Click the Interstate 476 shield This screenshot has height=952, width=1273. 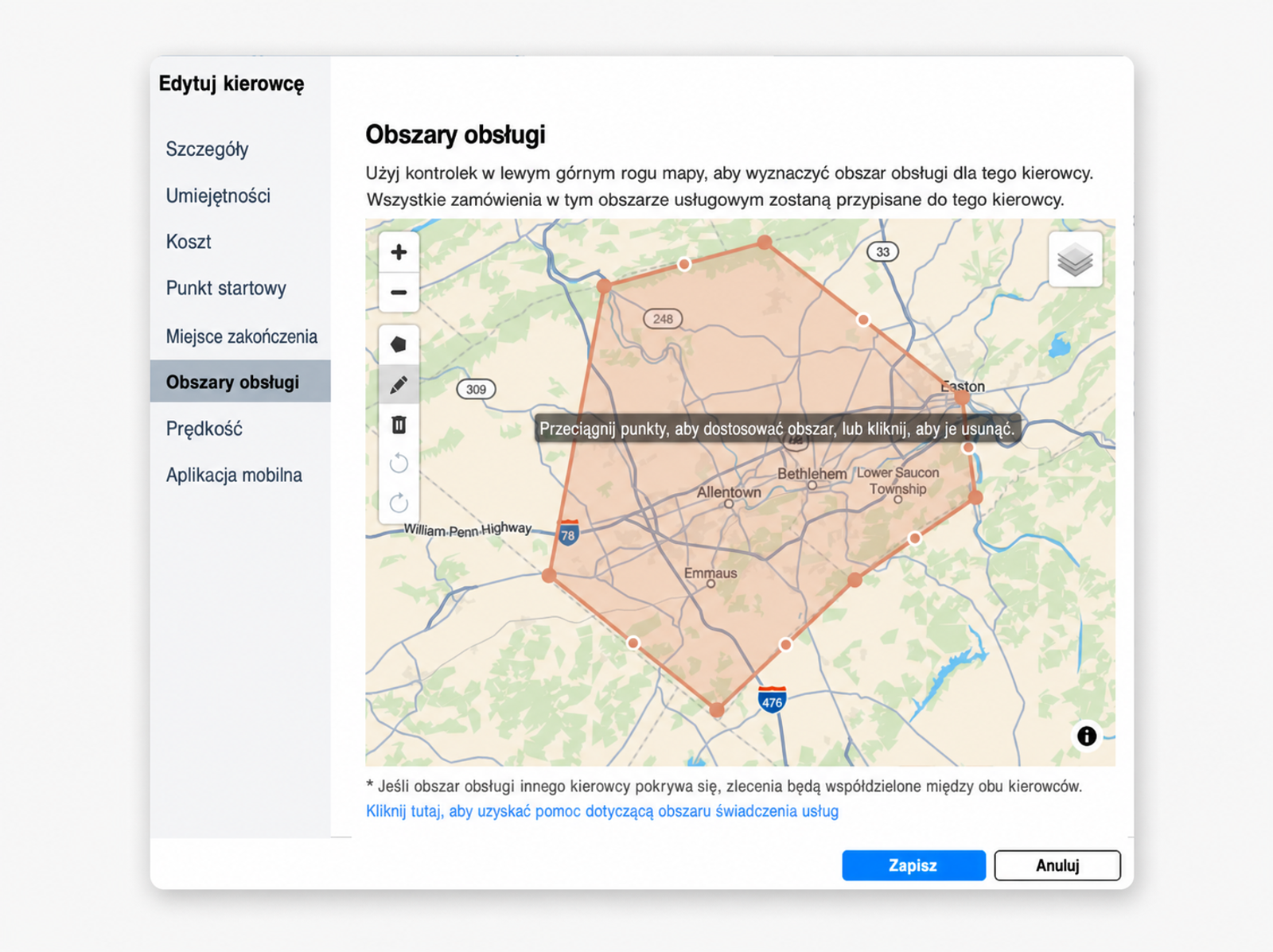772,700
